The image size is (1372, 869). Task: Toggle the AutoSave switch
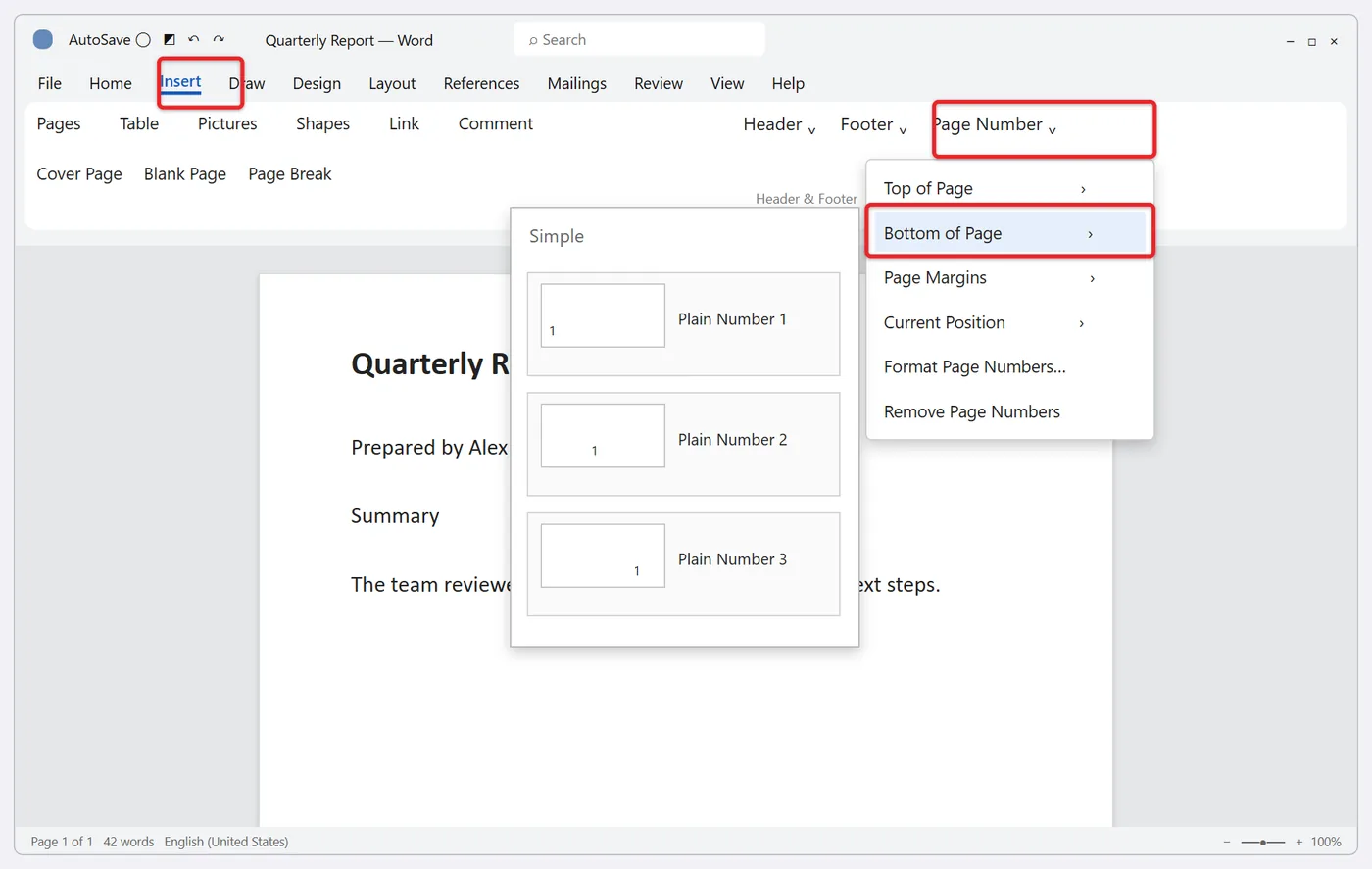coord(143,40)
